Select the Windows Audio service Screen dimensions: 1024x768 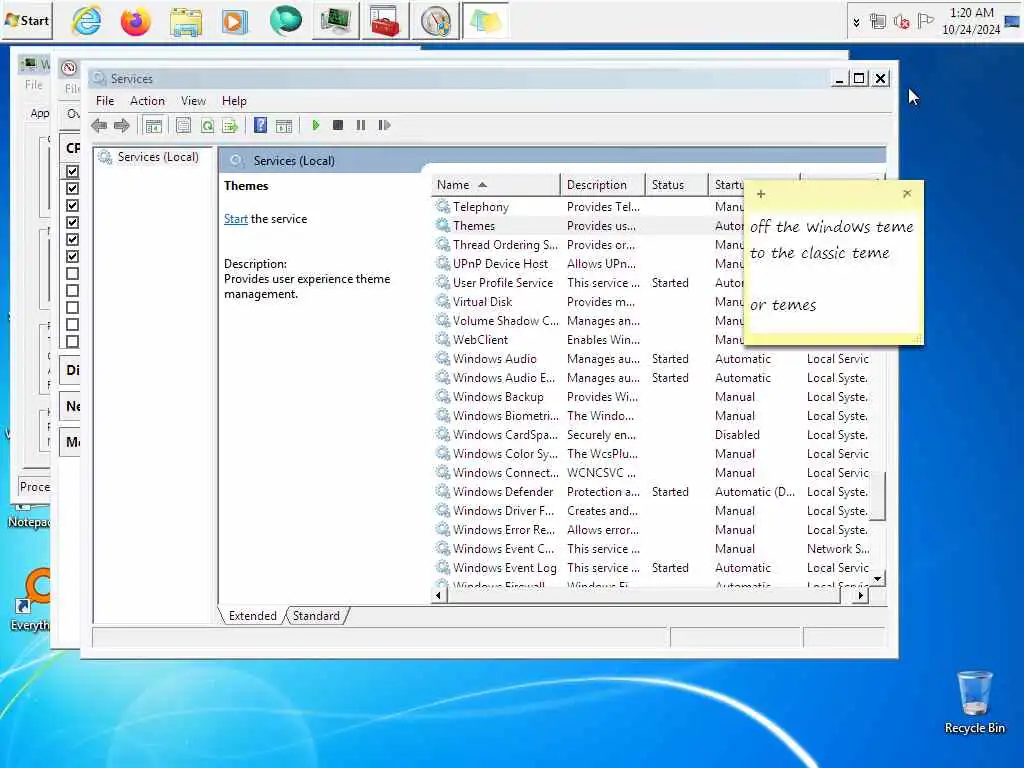coord(651,359)
